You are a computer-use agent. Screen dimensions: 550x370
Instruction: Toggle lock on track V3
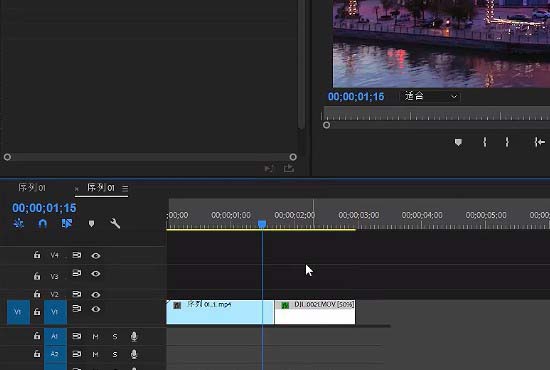coord(37,276)
